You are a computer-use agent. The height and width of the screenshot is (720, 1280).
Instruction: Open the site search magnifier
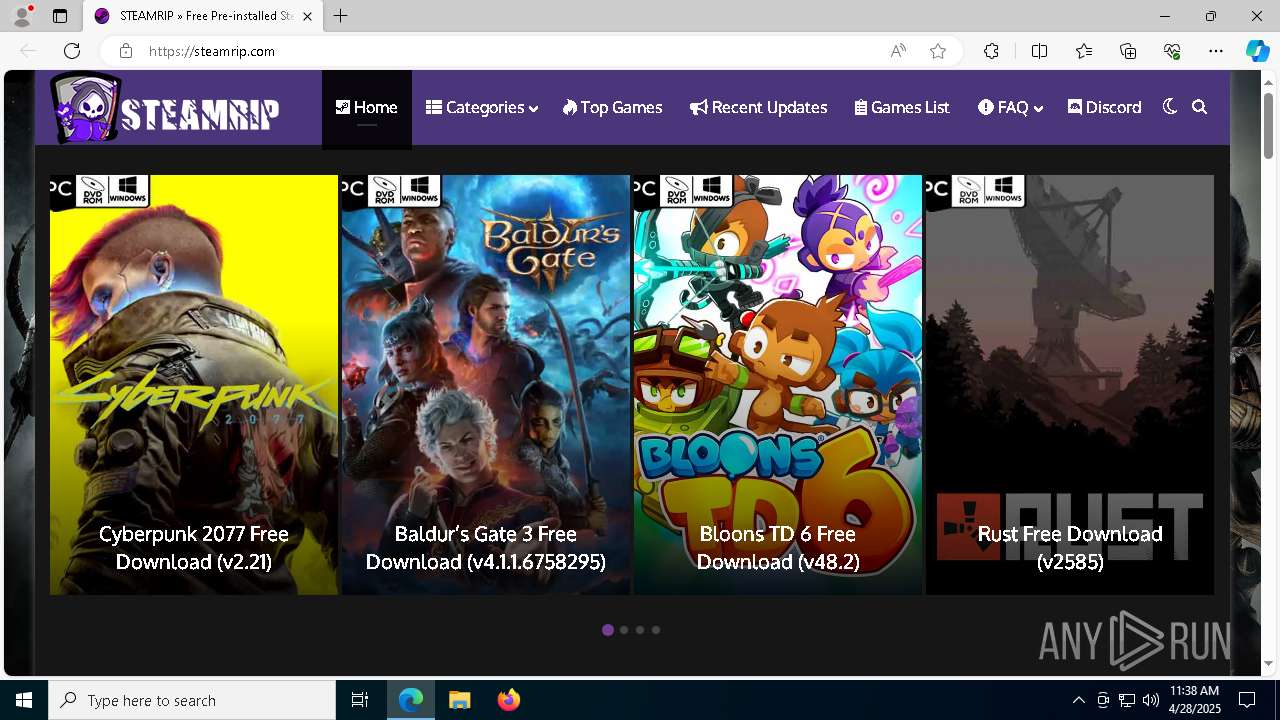1200,107
